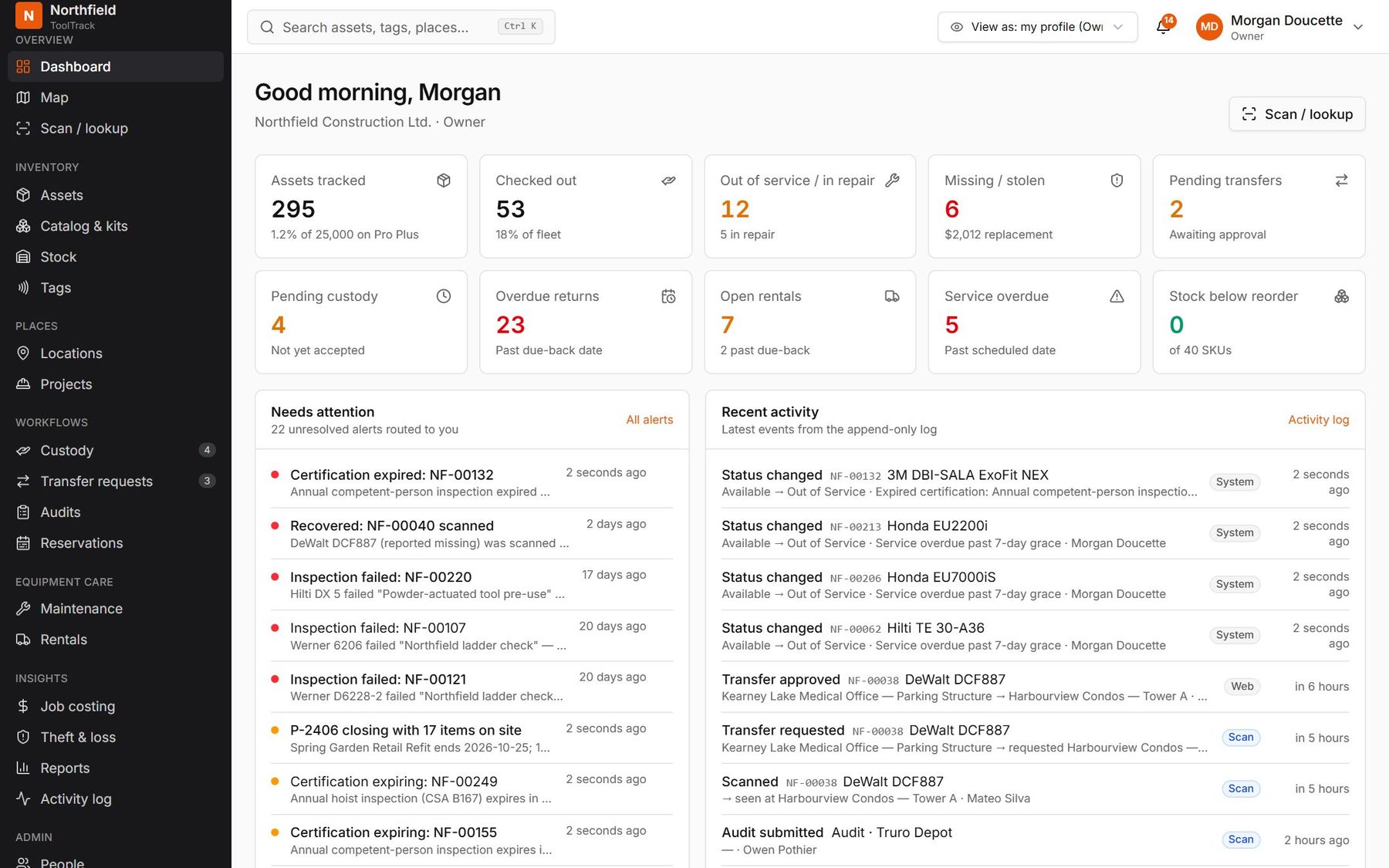Open the View as profile dropdown
This screenshot has height=868, width=1389.
click(1037, 27)
